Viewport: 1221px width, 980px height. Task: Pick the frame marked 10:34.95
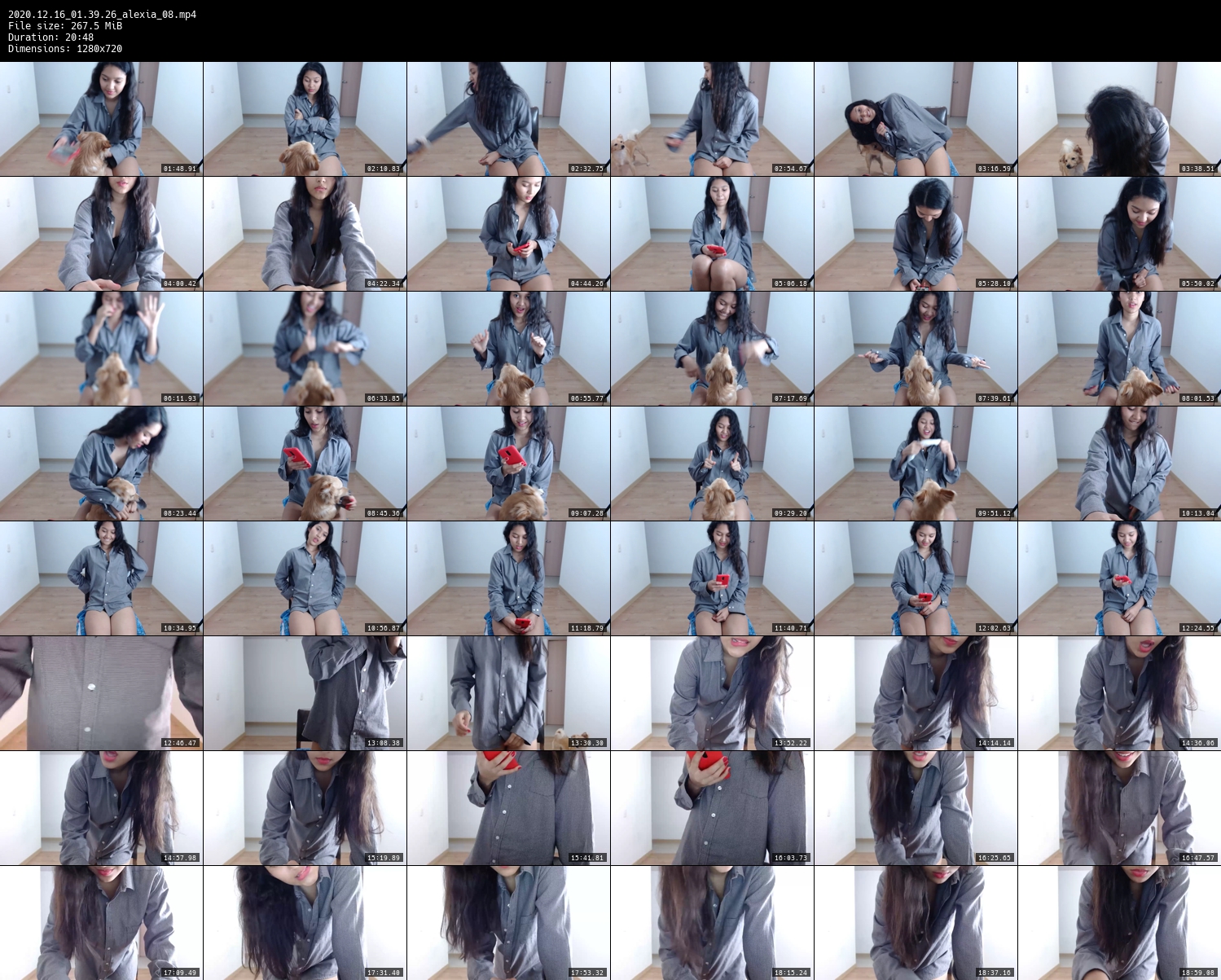(x=101, y=578)
